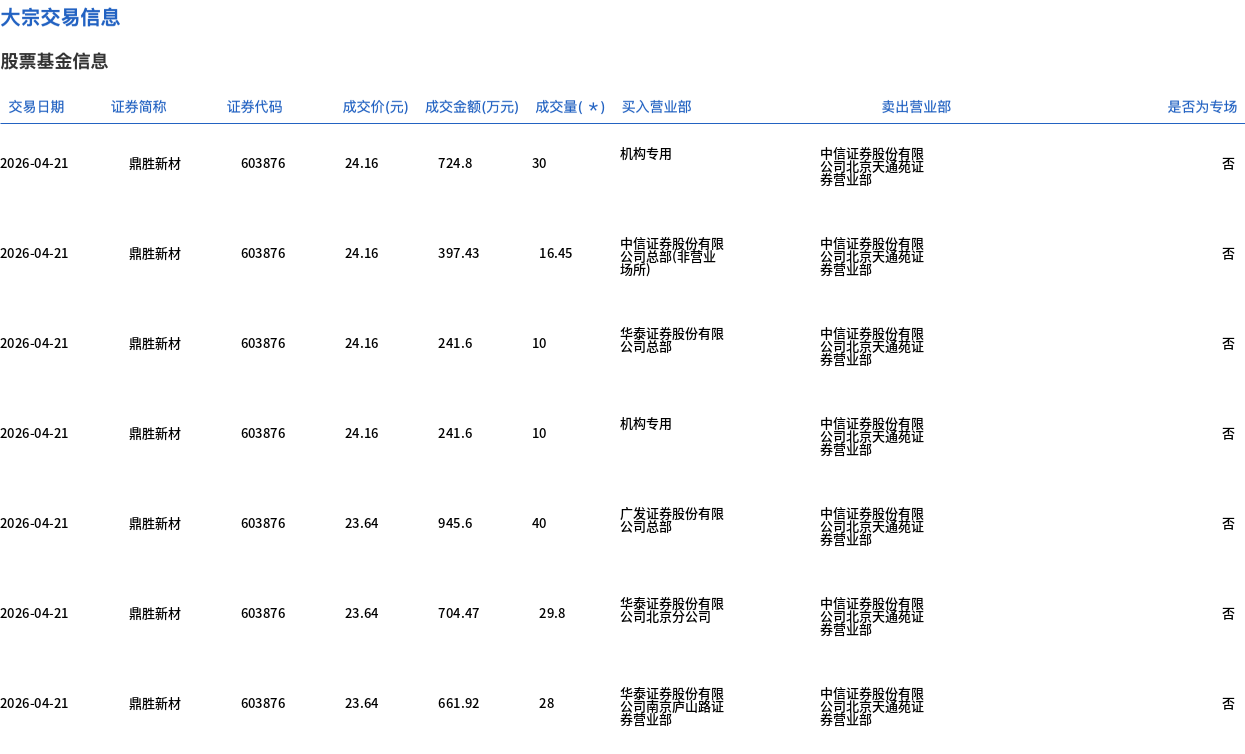Select the 704.47 amount cell
The height and width of the screenshot is (754, 1245).
(459, 614)
